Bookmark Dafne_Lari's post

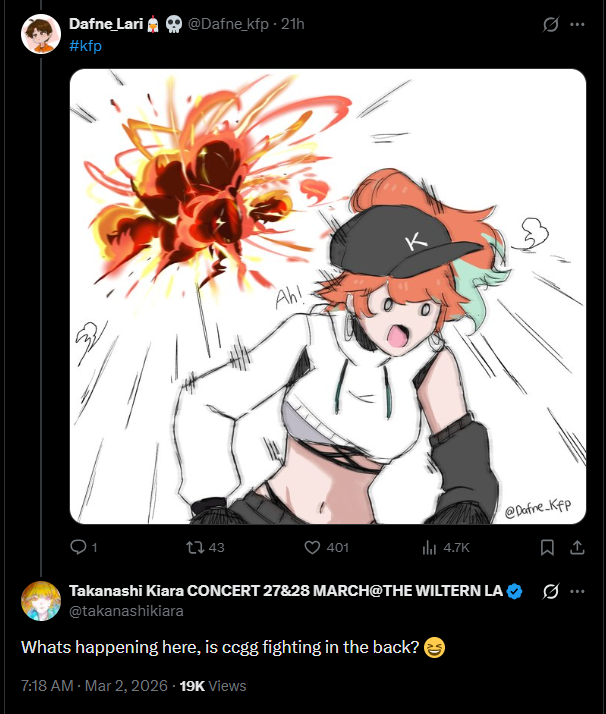[547, 547]
